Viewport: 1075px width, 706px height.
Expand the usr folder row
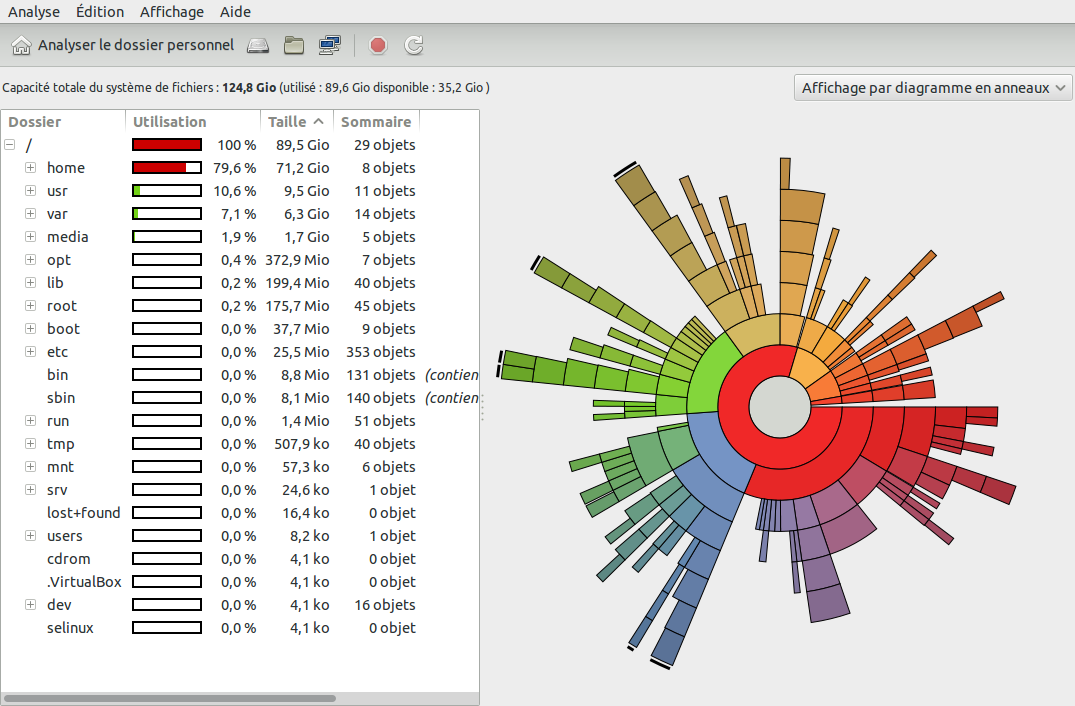click(30, 191)
